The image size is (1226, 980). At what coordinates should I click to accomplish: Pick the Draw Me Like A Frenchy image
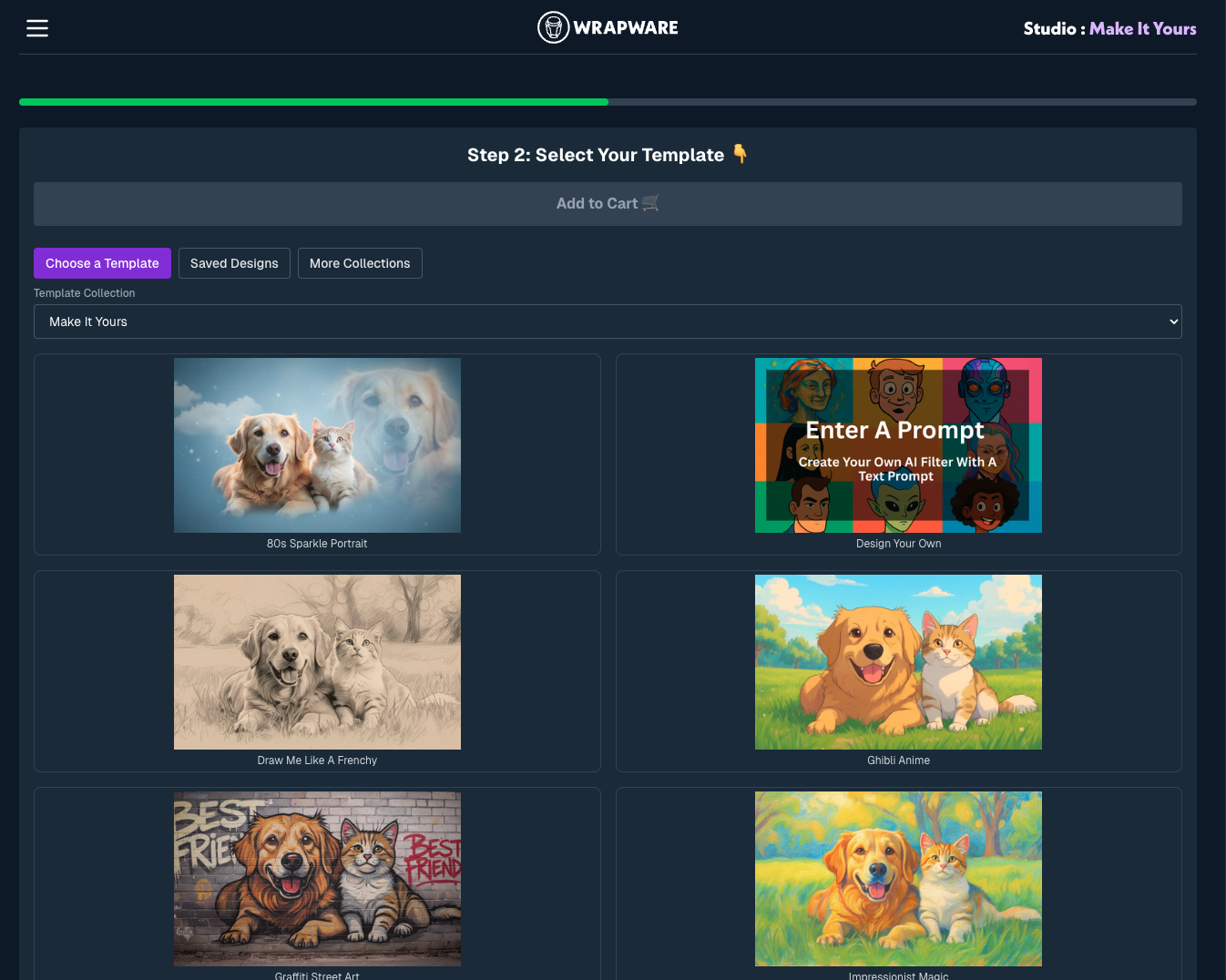[x=317, y=662]
